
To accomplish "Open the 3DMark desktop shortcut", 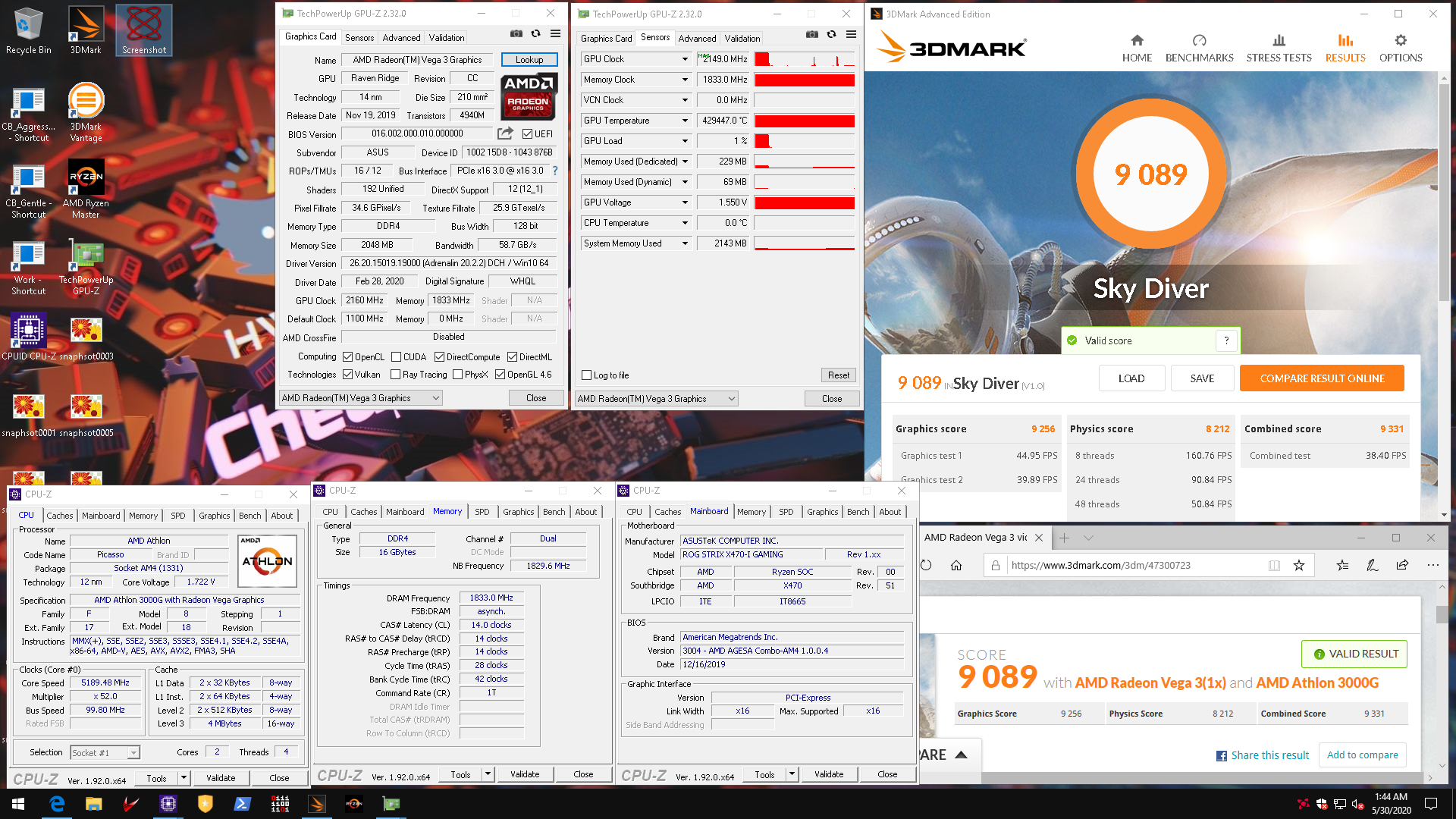I will coord(86,30).
